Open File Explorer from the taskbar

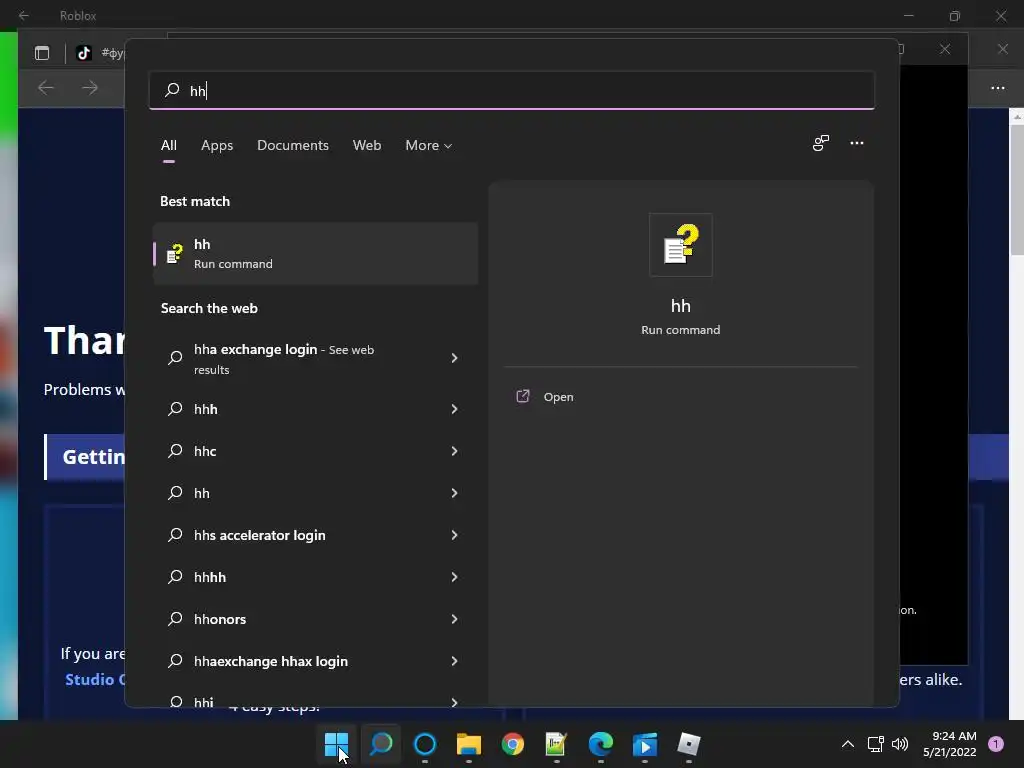(x=468, y=744)
